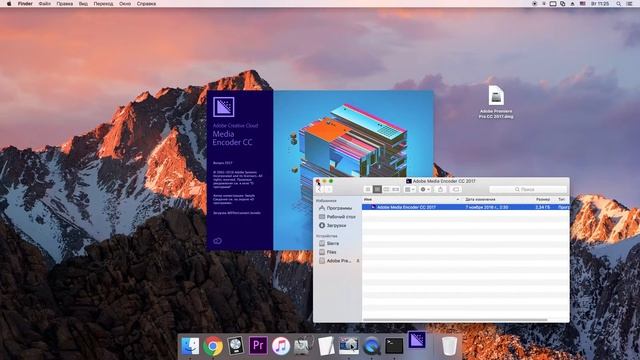Switch Finder to list view
This screenshot has height=360, width=640.
377,189
